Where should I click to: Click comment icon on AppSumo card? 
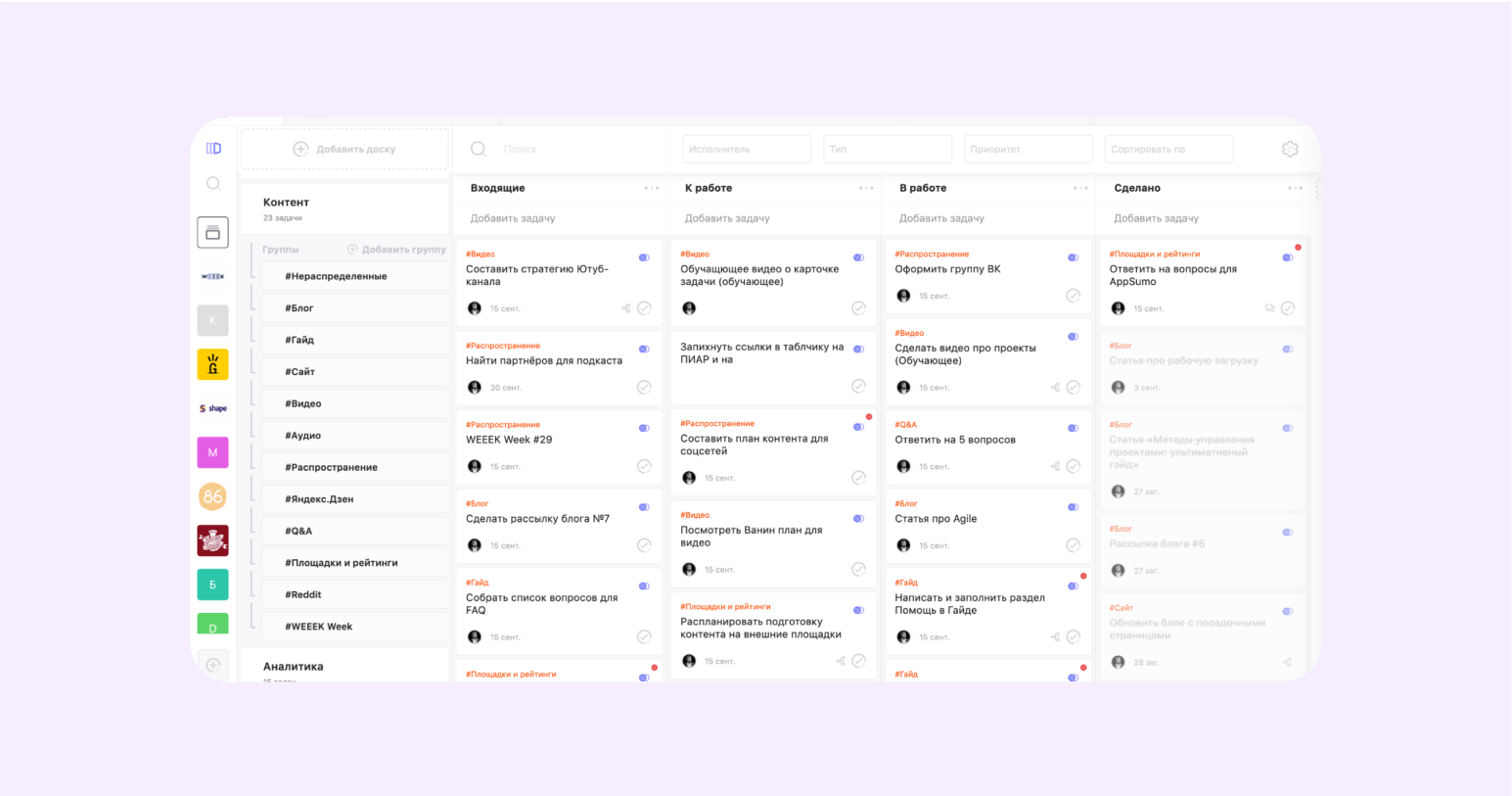(1270, 308)
